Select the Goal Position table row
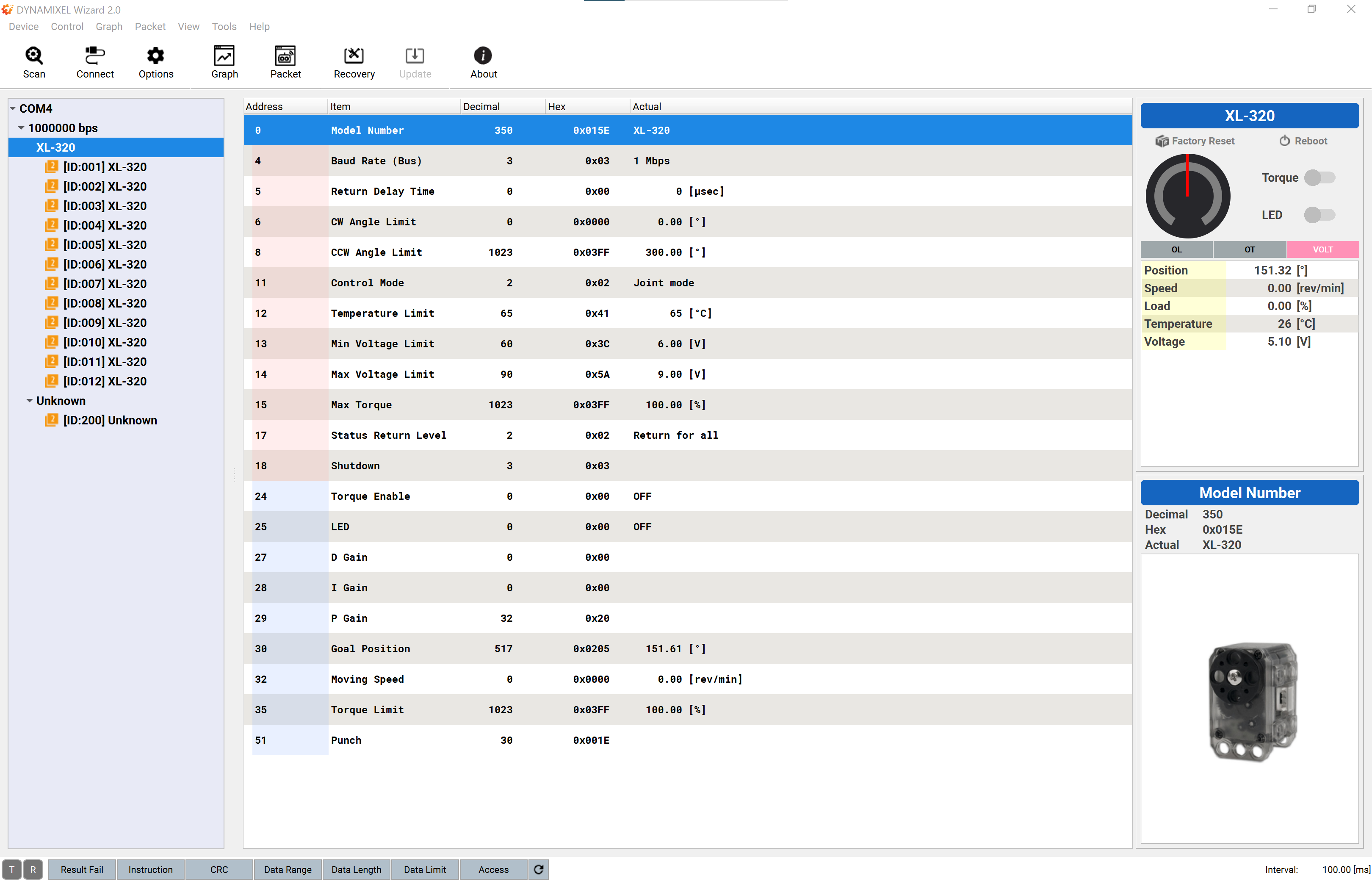Viewport: 1372px width, 881px height. pos(688,649)
